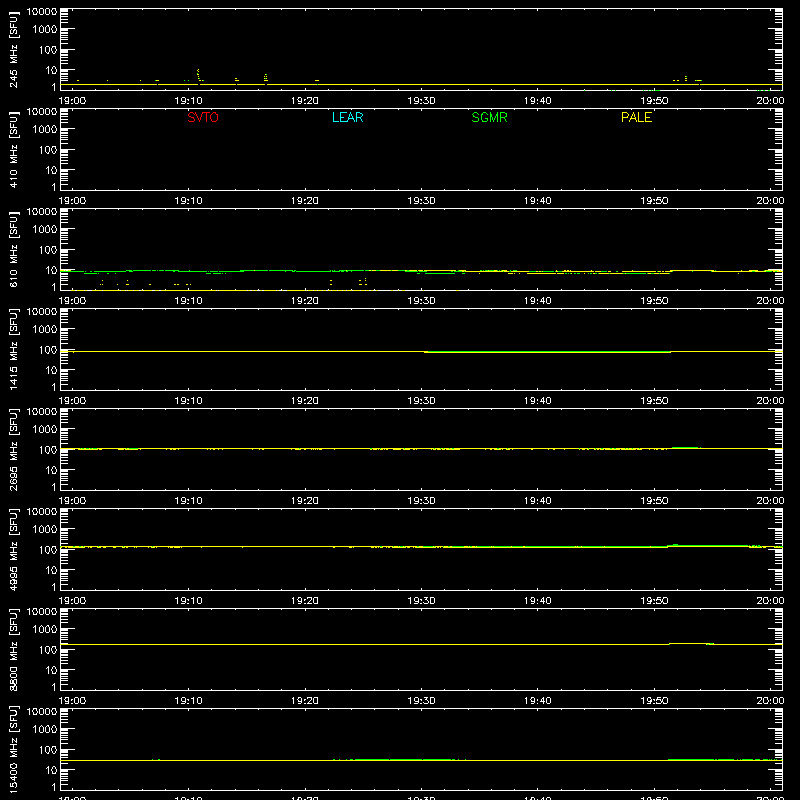The width and height of the screenshot is (800, 800).
Task: Click 19:50 tick under the 410 MHz plot
Action: coord(654,201)
